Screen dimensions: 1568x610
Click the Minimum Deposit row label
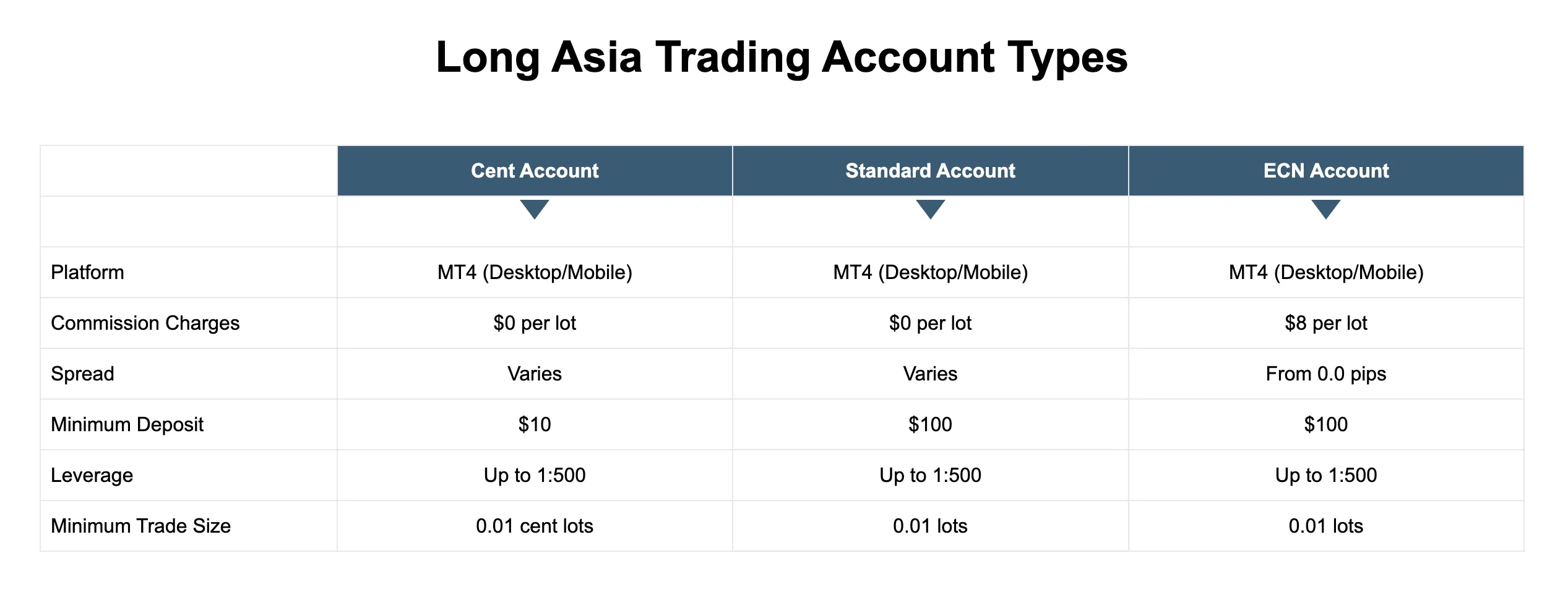click(127, 424)
